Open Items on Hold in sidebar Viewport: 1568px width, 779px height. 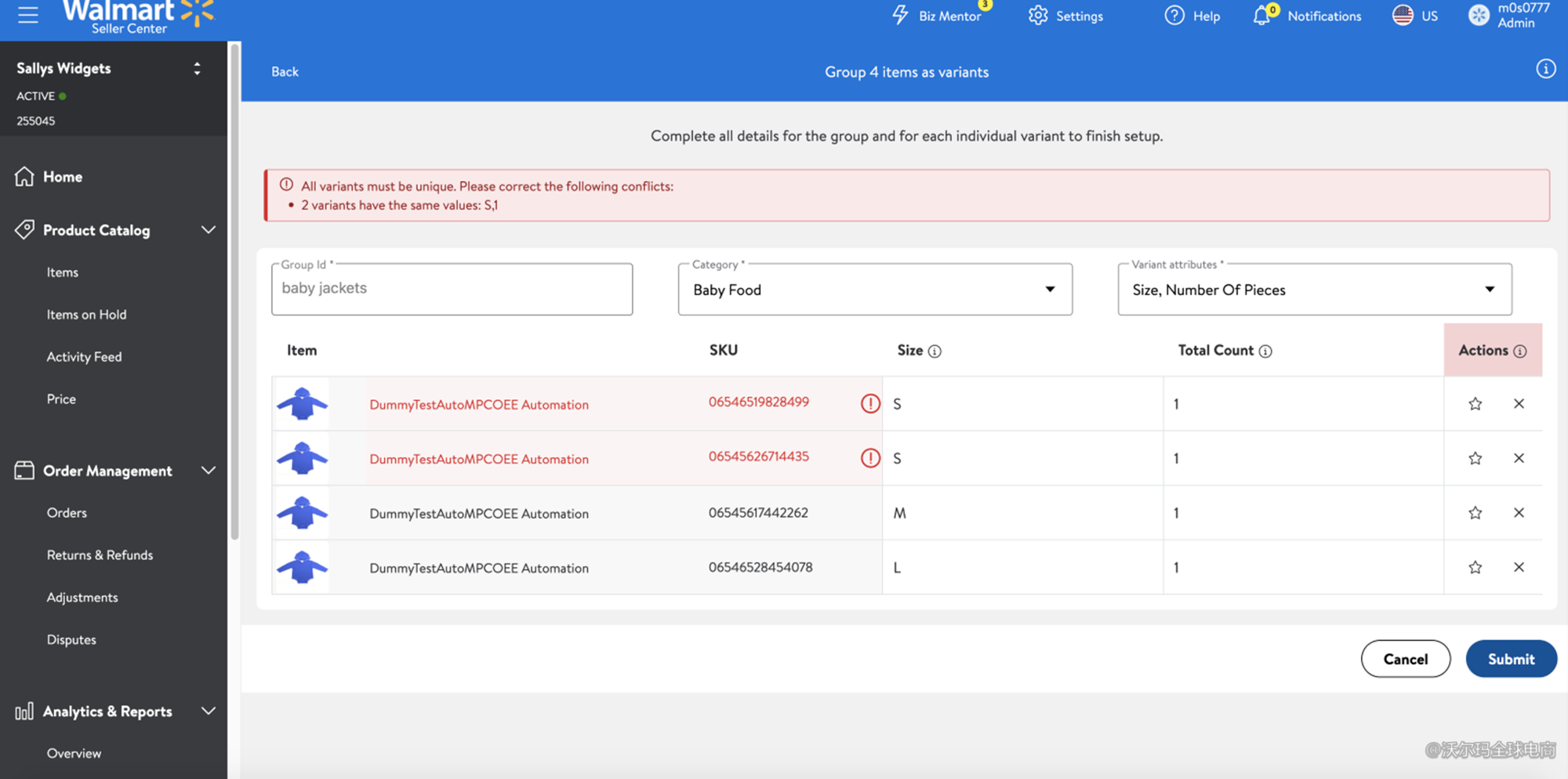[x=86, y=315]
